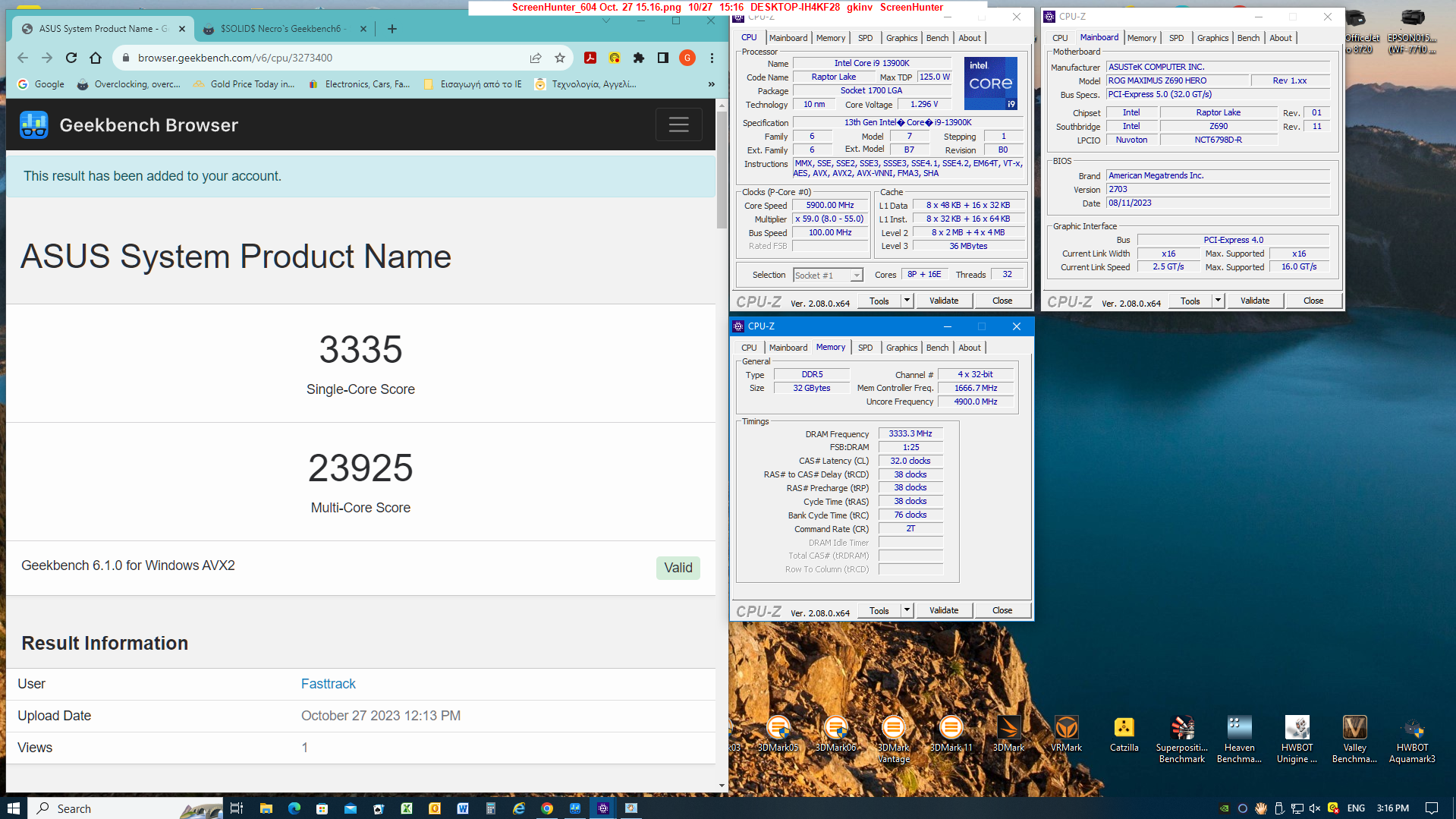Open a new browser tab
Screen dimensions: 1456x819
[392, 29]
